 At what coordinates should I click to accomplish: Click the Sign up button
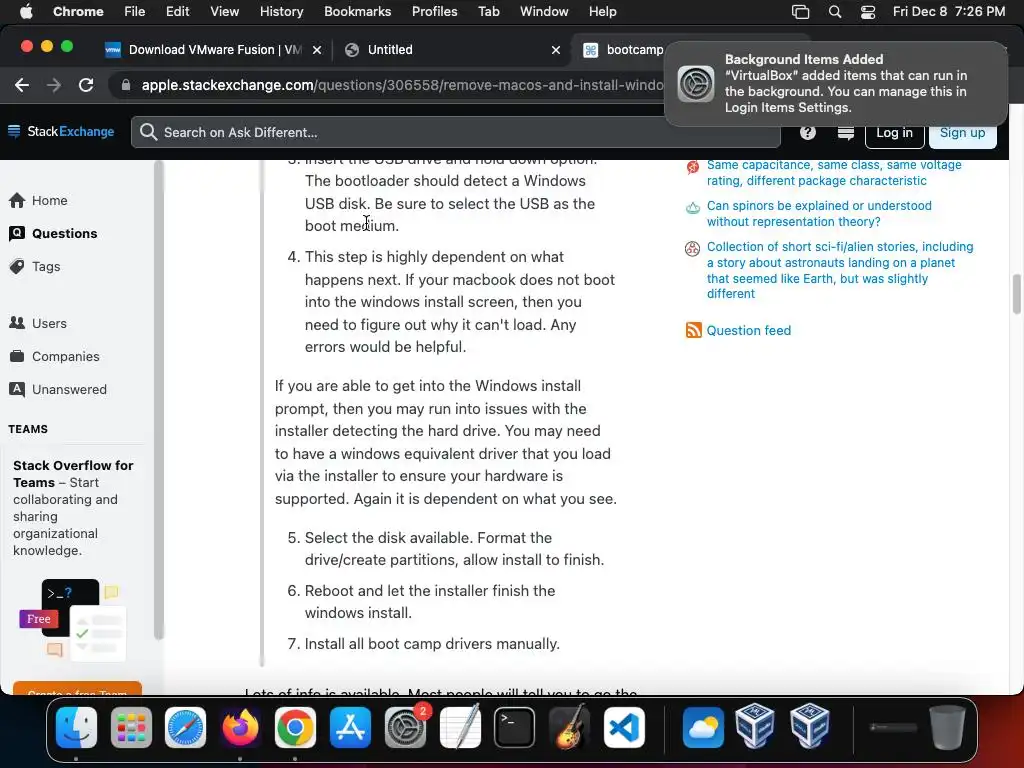[962, 133]
